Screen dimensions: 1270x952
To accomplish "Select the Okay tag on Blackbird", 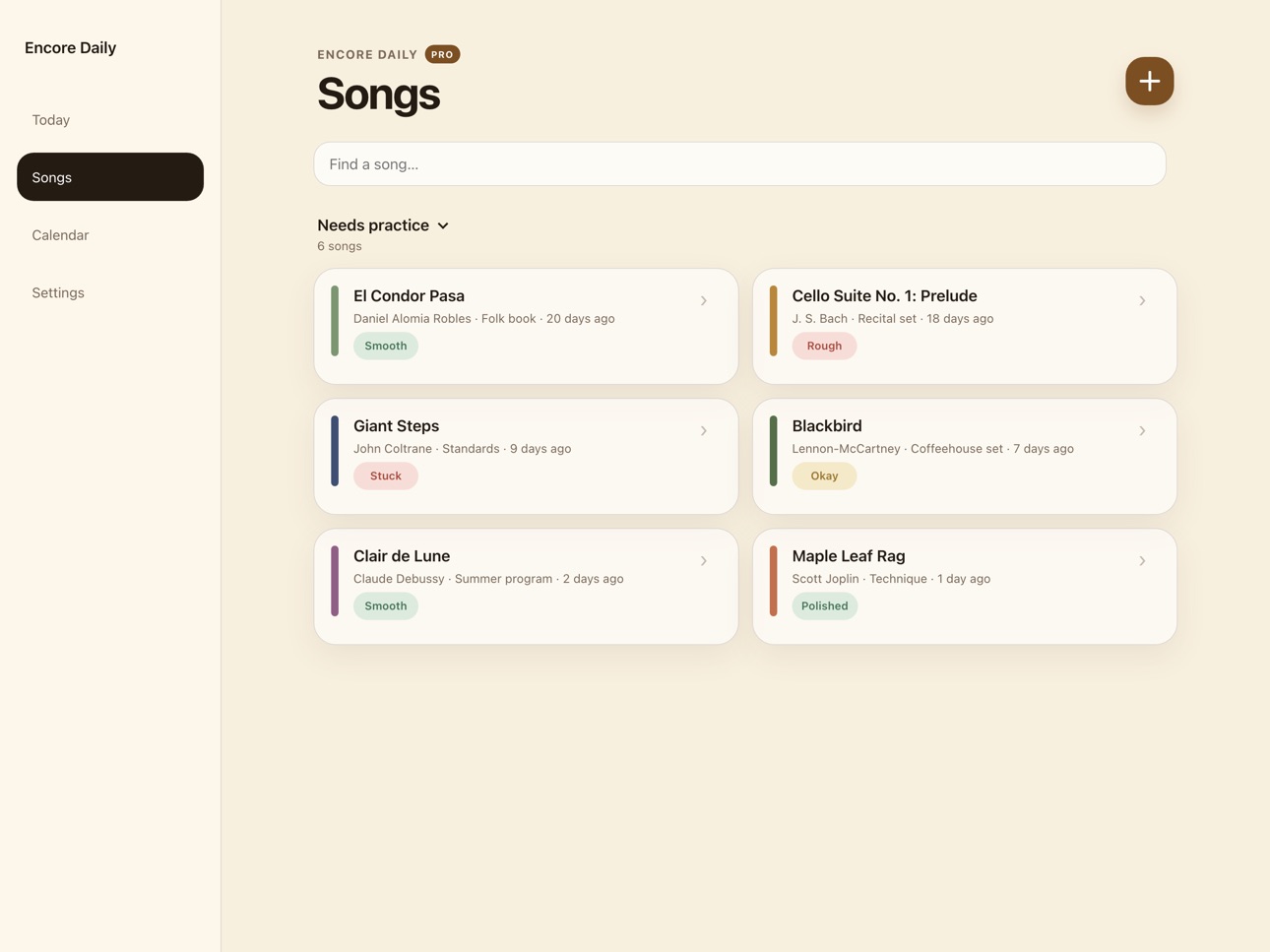I will [824, 476].
